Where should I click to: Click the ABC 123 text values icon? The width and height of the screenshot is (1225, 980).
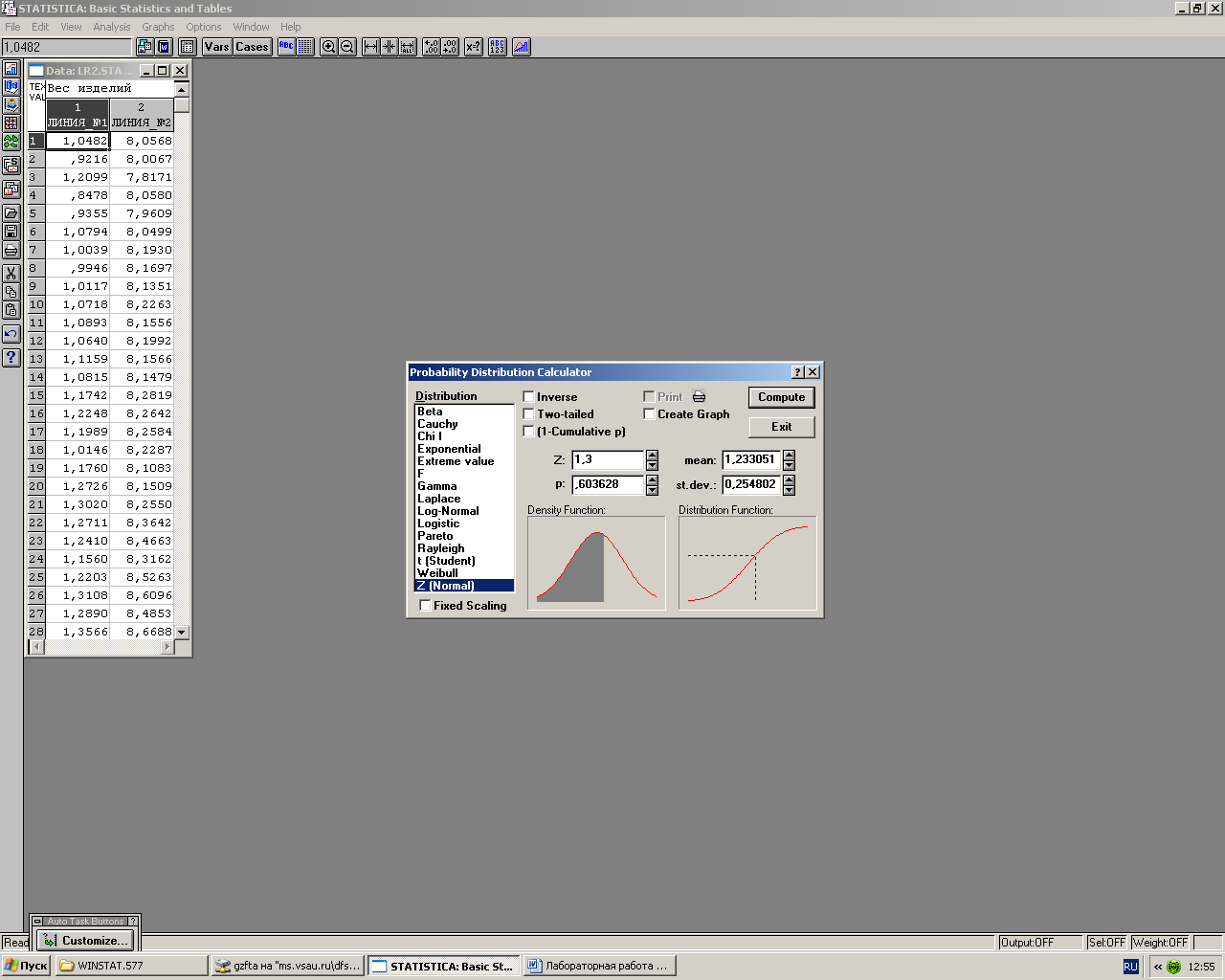click(x=497, y=46)
